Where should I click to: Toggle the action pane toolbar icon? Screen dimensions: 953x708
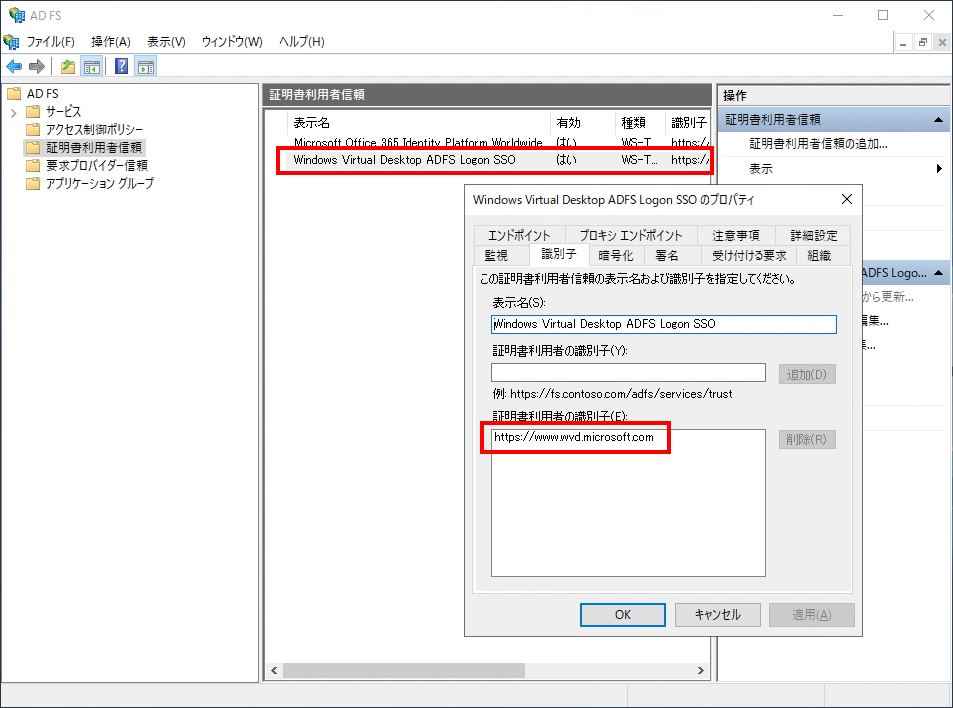point(146,66)
